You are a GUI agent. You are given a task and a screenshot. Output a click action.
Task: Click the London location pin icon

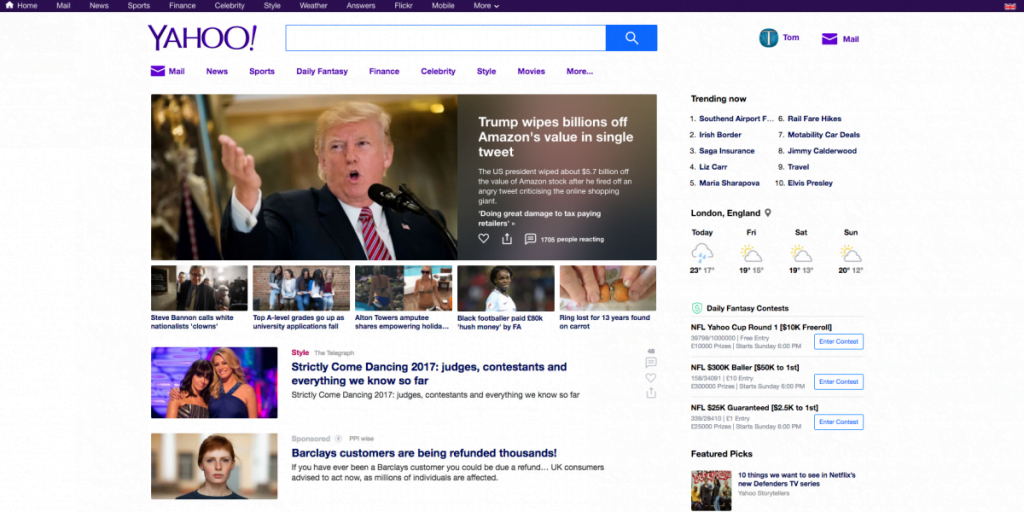(x=768, y=213)
